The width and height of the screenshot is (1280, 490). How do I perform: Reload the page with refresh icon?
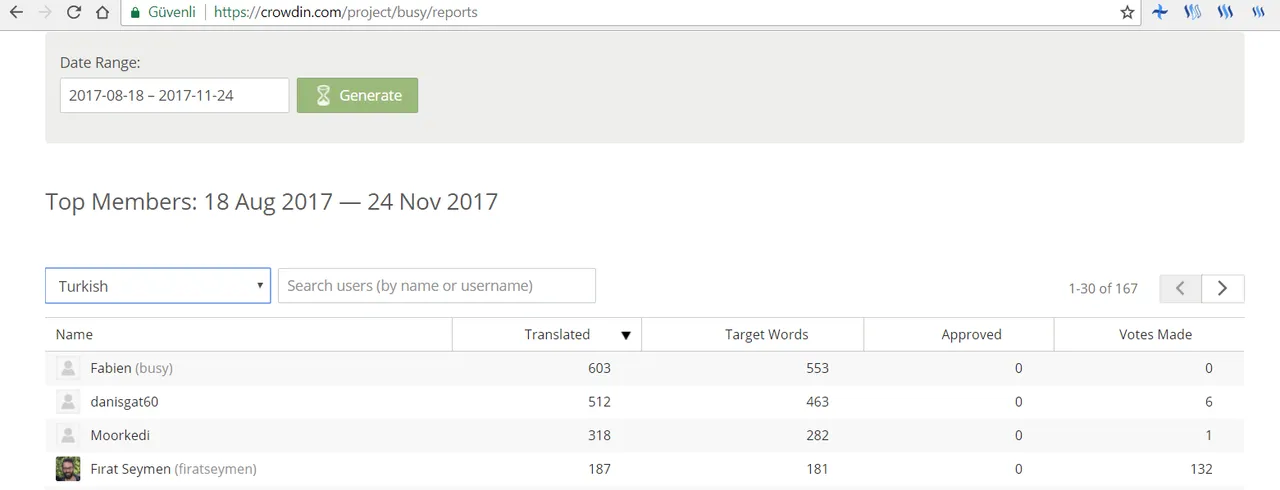73,13
